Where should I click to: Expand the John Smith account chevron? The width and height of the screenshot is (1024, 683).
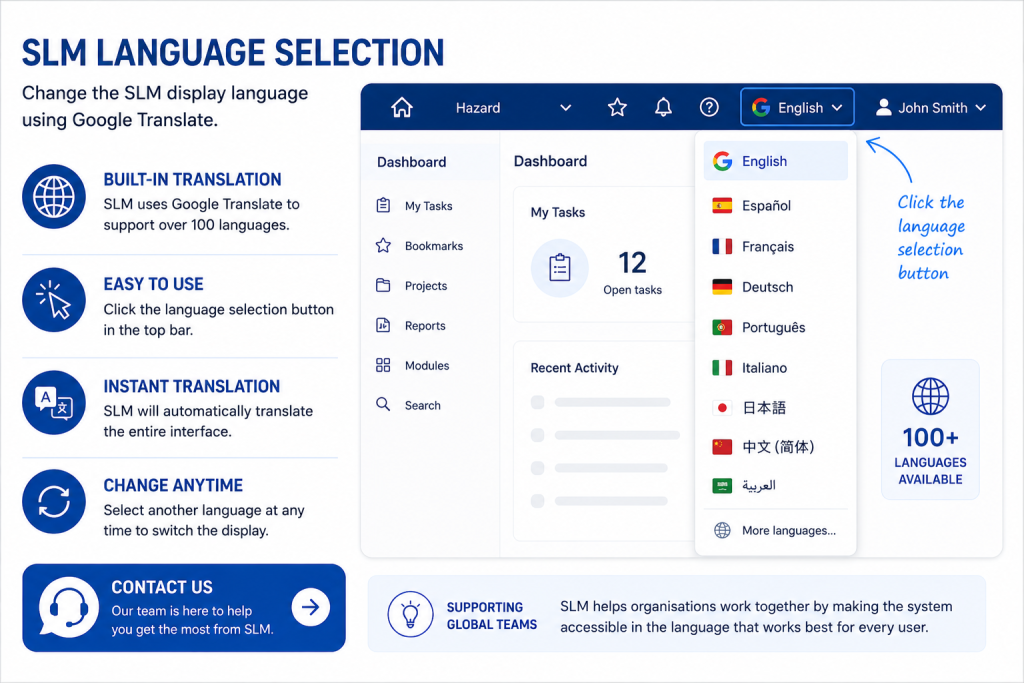coord(980,108)
